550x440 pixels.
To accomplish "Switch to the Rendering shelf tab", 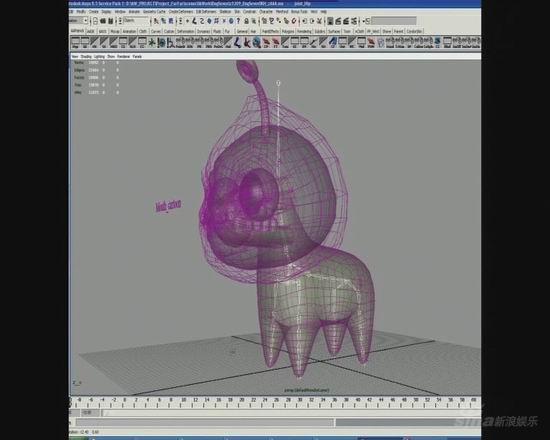I will [304, 31].
